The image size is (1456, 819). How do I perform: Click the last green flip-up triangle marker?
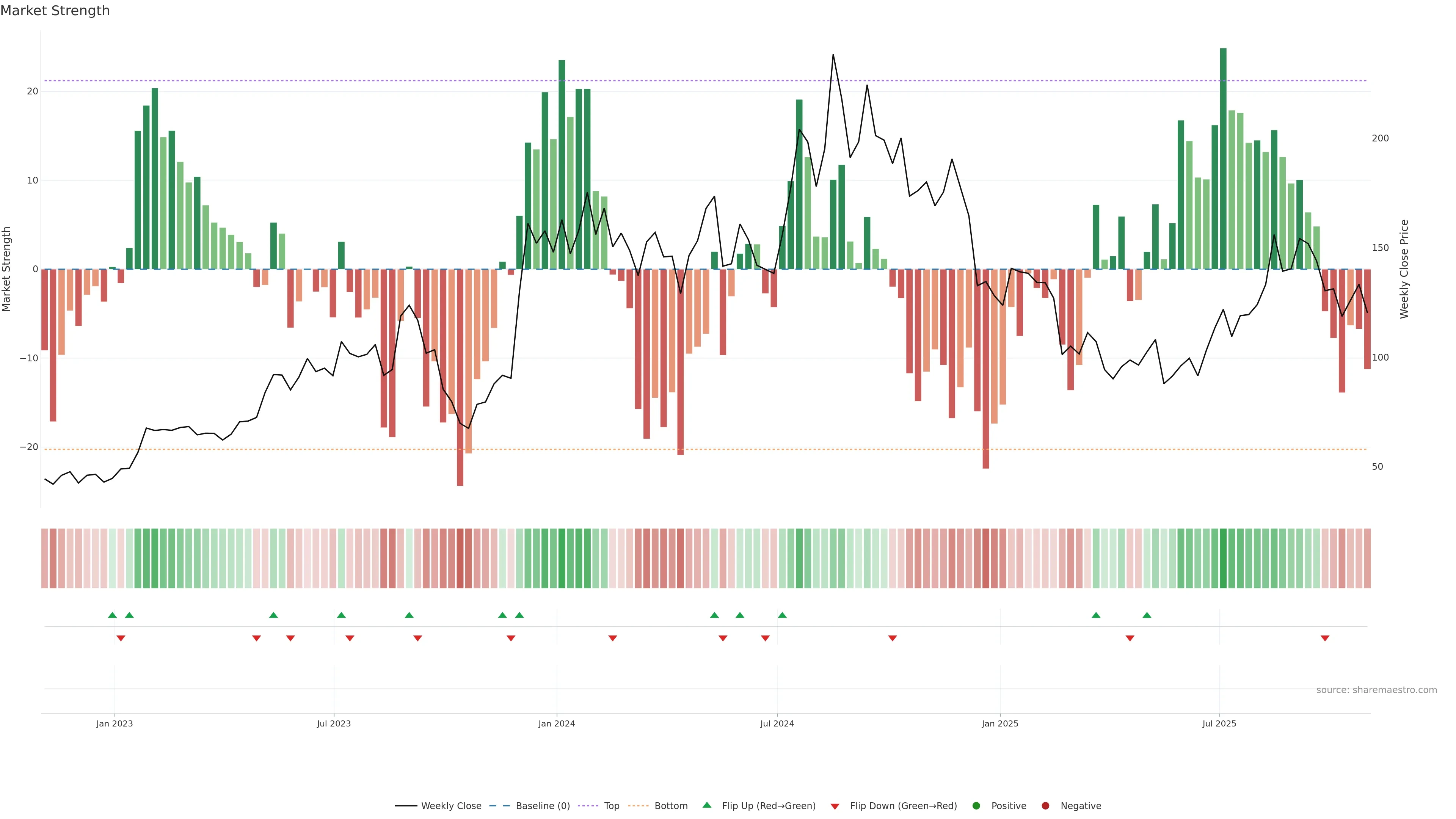(x=1146, y=615)
